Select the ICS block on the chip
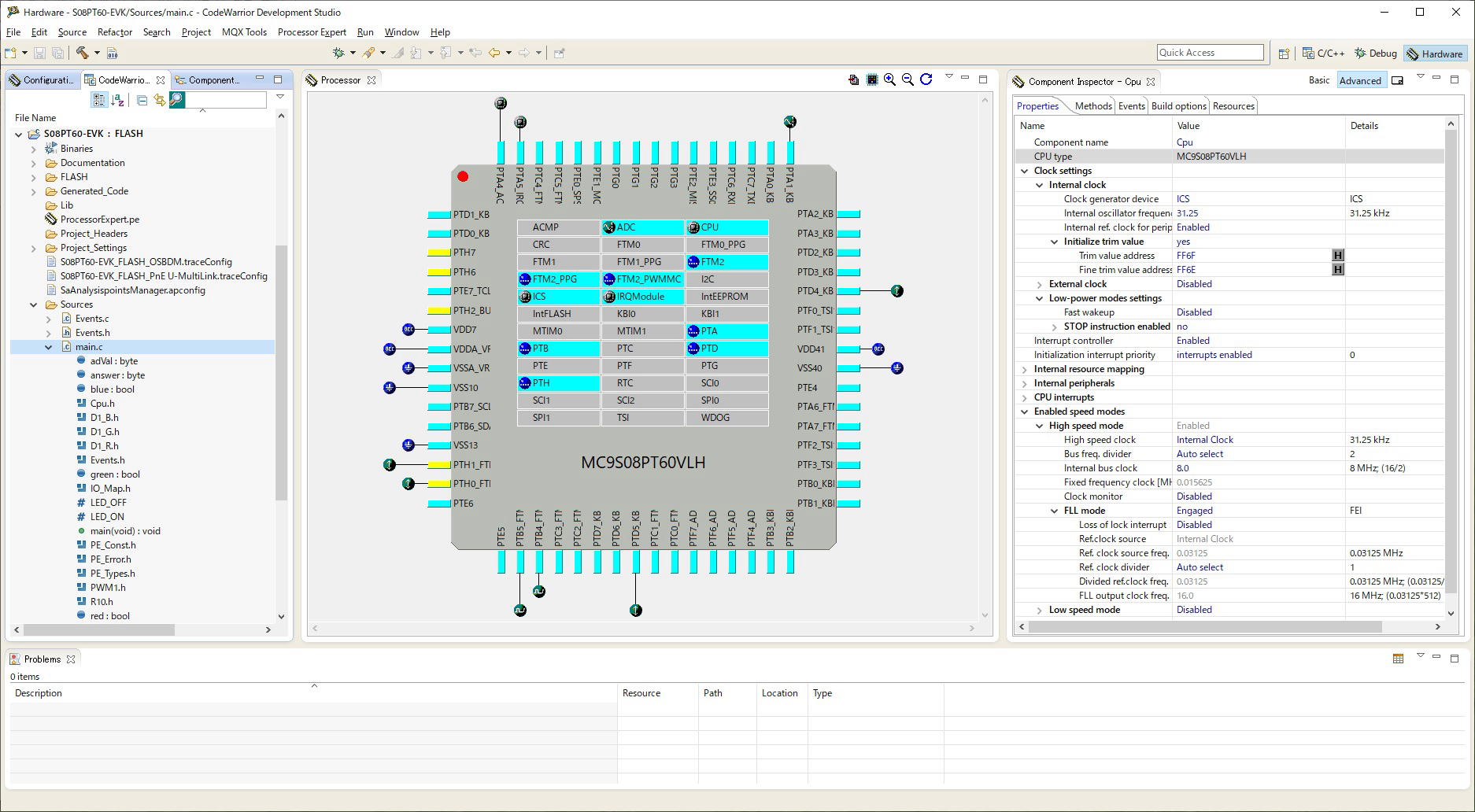Screen dimensions: 1475x812 click(x=558, y=297)
